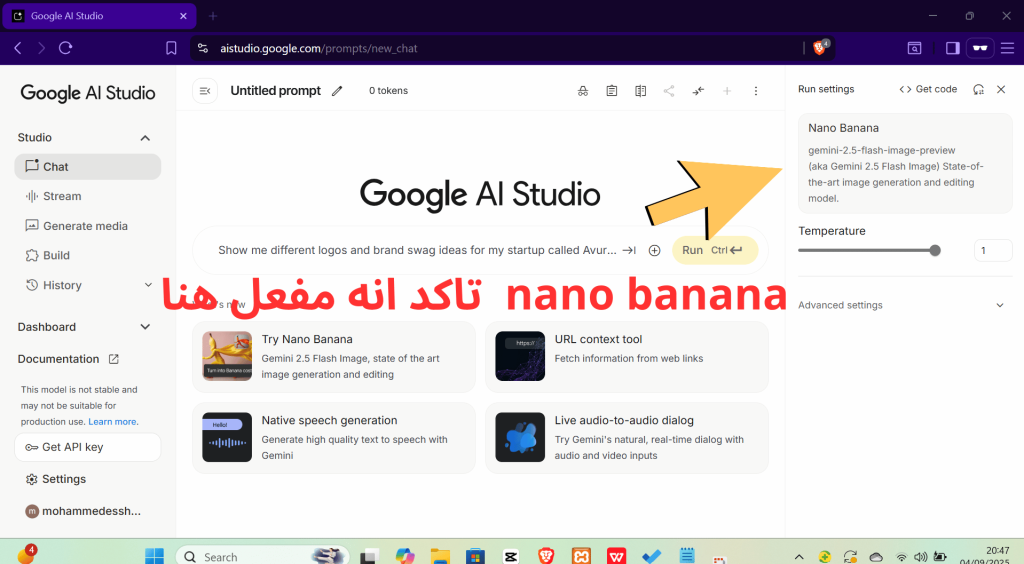Open Brave browser taskbar icon
This screenshot has width=1024, height=564.
546,556
